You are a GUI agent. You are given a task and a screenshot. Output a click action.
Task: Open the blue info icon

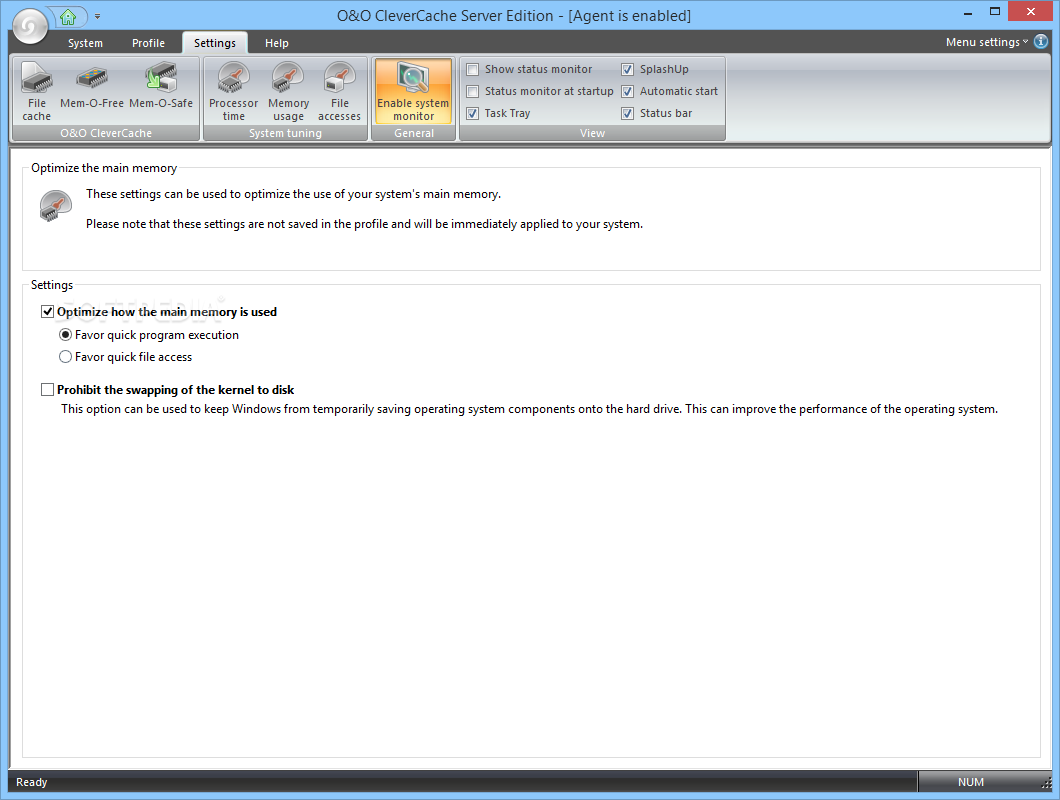(x=1041, y=42)
